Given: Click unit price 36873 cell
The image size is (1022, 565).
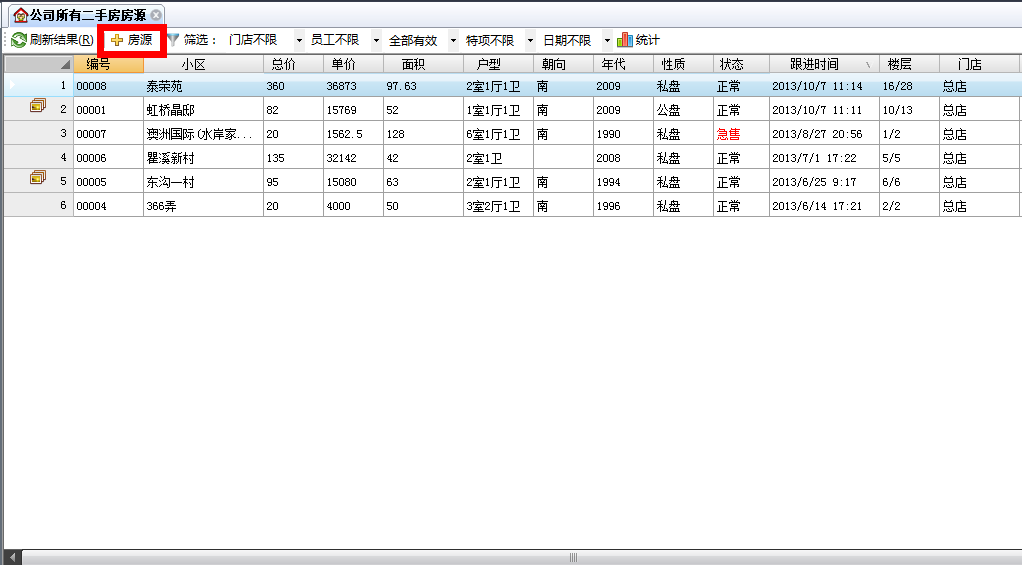Looking at the screenshot, I should click(353, 86).
